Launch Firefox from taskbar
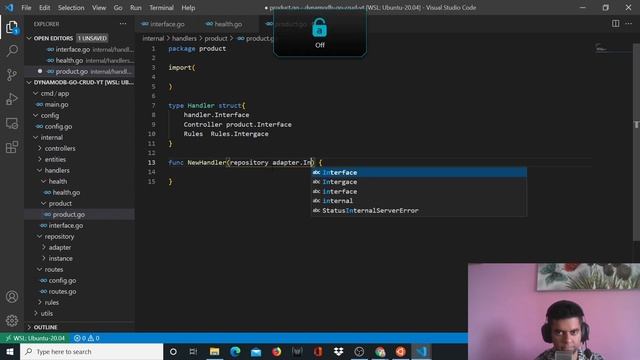 (x=276, y=351)
